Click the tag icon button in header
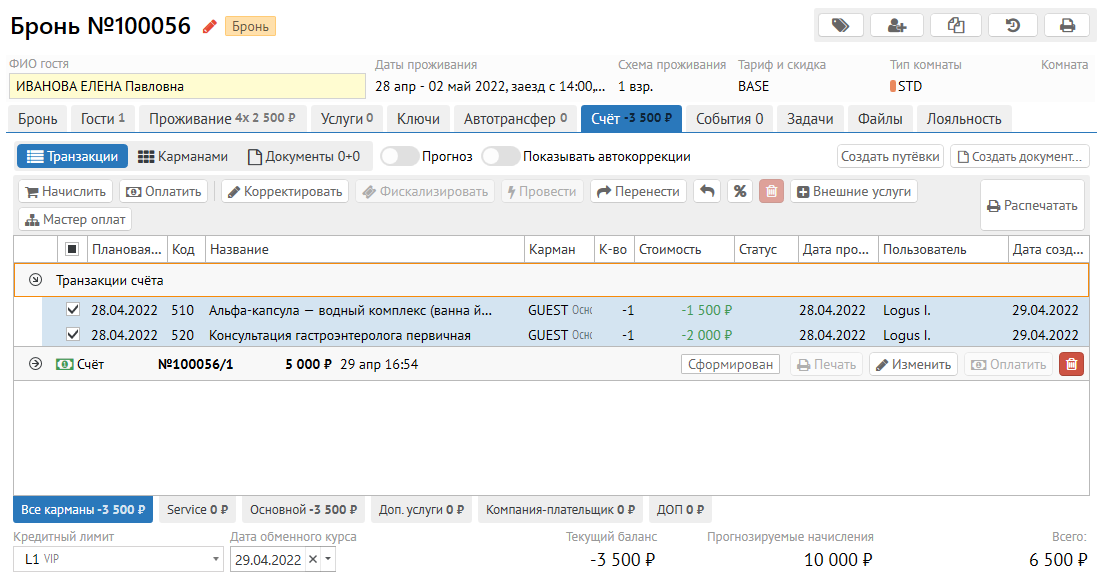The width and height of the screenshot is (1104, 584). coord(841,26)
